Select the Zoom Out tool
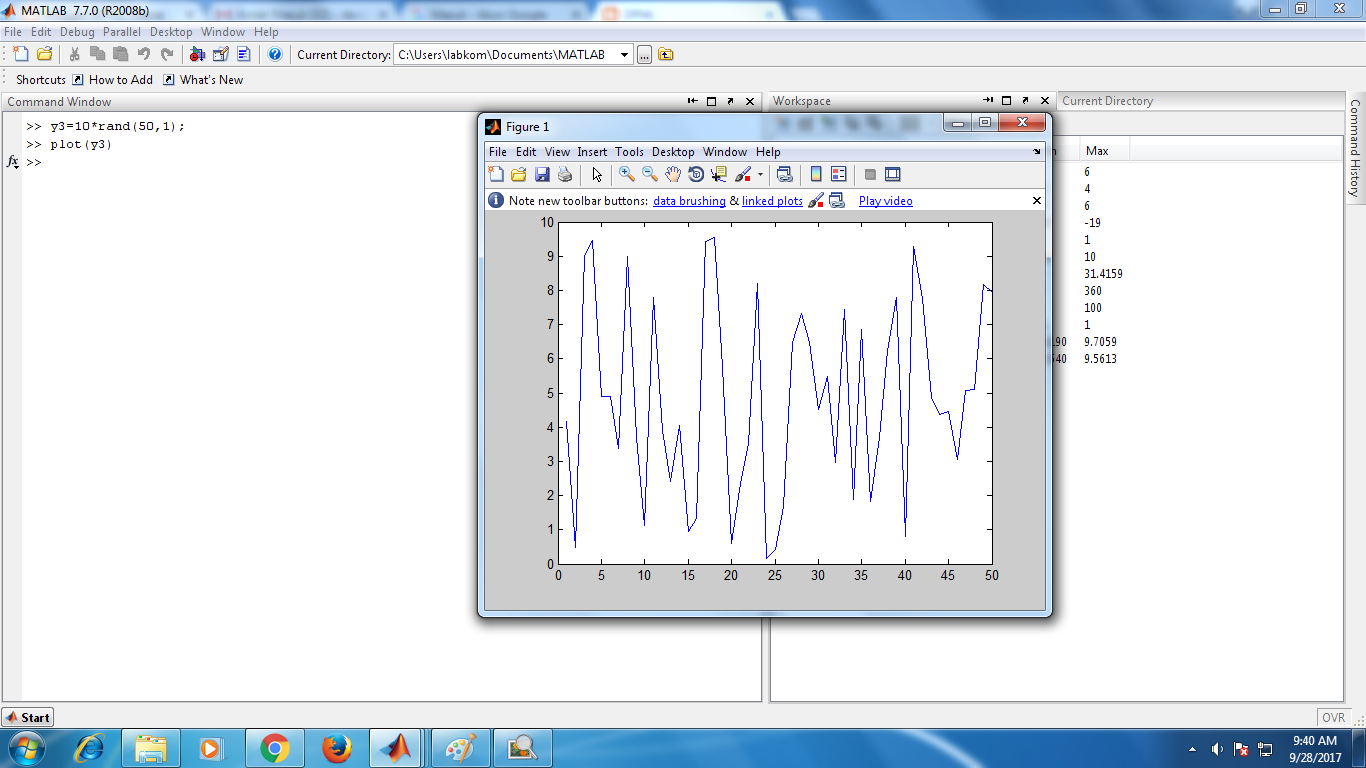Screen dimensions: 1366x768 647,174
